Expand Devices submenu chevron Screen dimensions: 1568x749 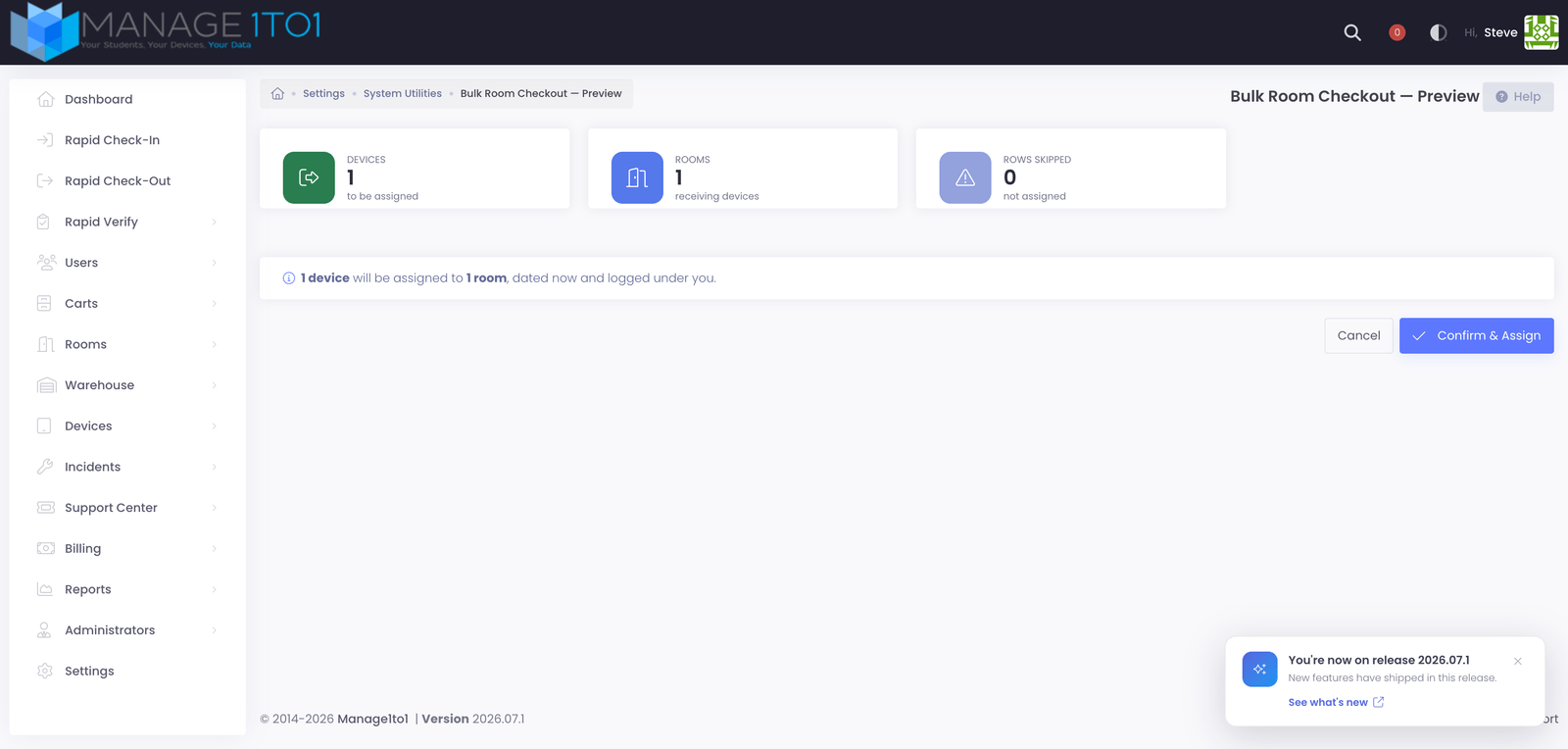(x=214, y=426)
